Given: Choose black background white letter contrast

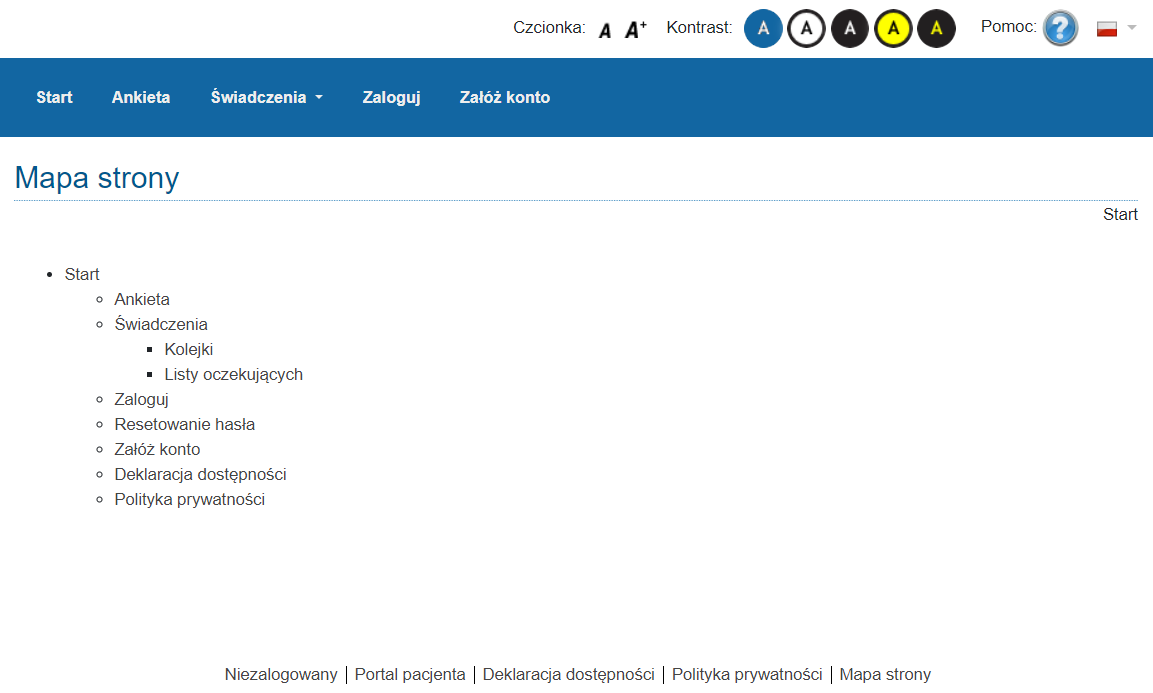Looking at the screenshot, I should (850, 29).
